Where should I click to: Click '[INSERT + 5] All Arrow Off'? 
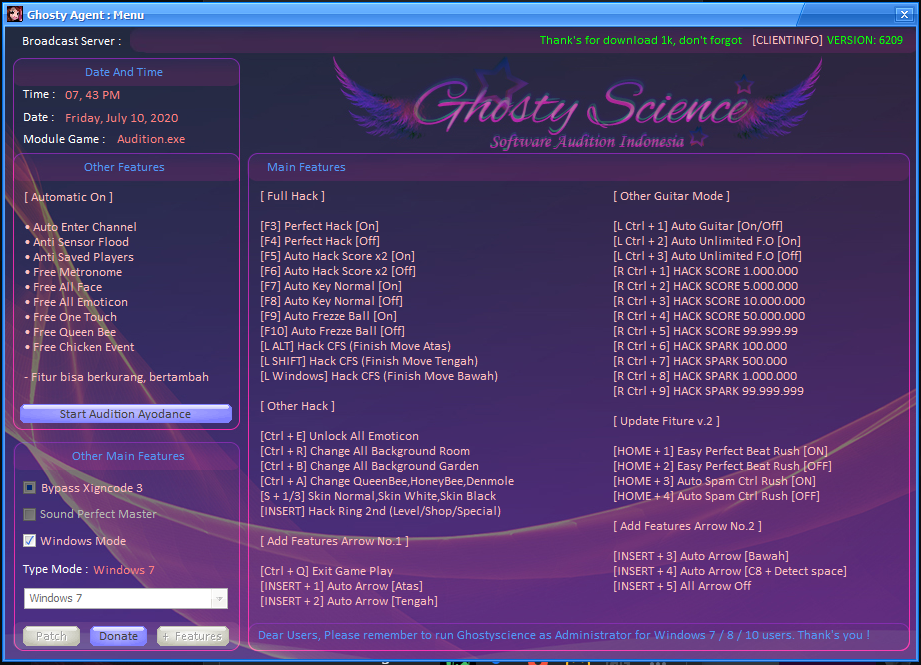coord(682,586)
